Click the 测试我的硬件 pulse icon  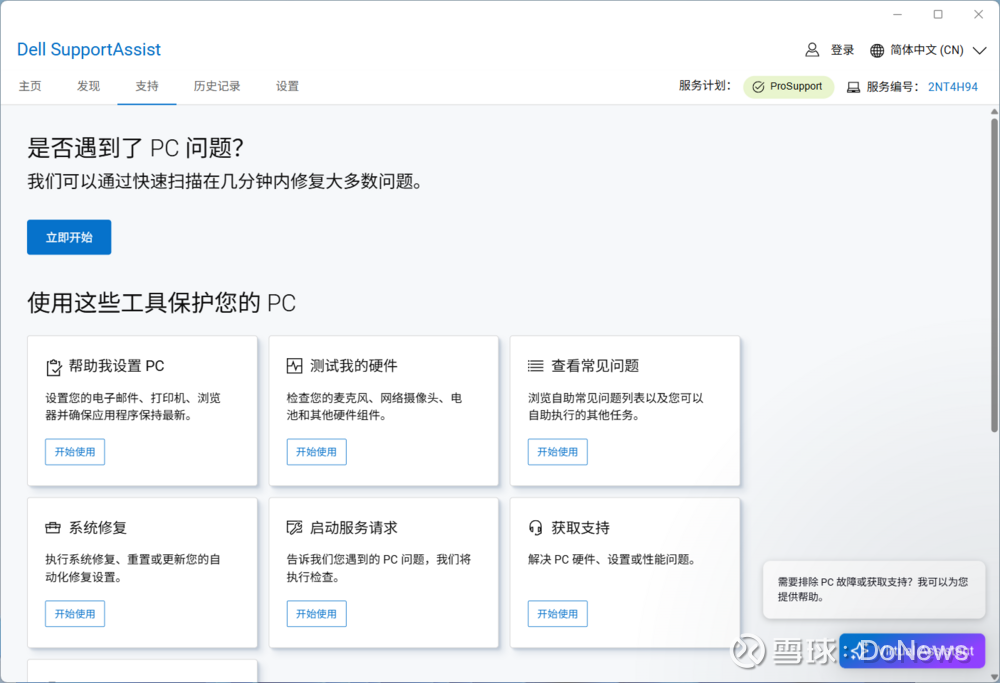(x=294, y=365)
